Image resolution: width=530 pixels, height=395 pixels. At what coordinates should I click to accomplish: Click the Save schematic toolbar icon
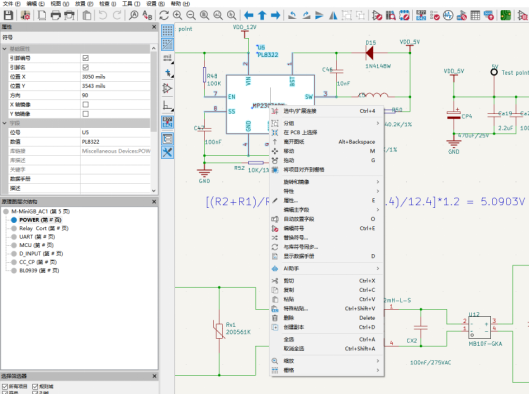click(8, 15)
